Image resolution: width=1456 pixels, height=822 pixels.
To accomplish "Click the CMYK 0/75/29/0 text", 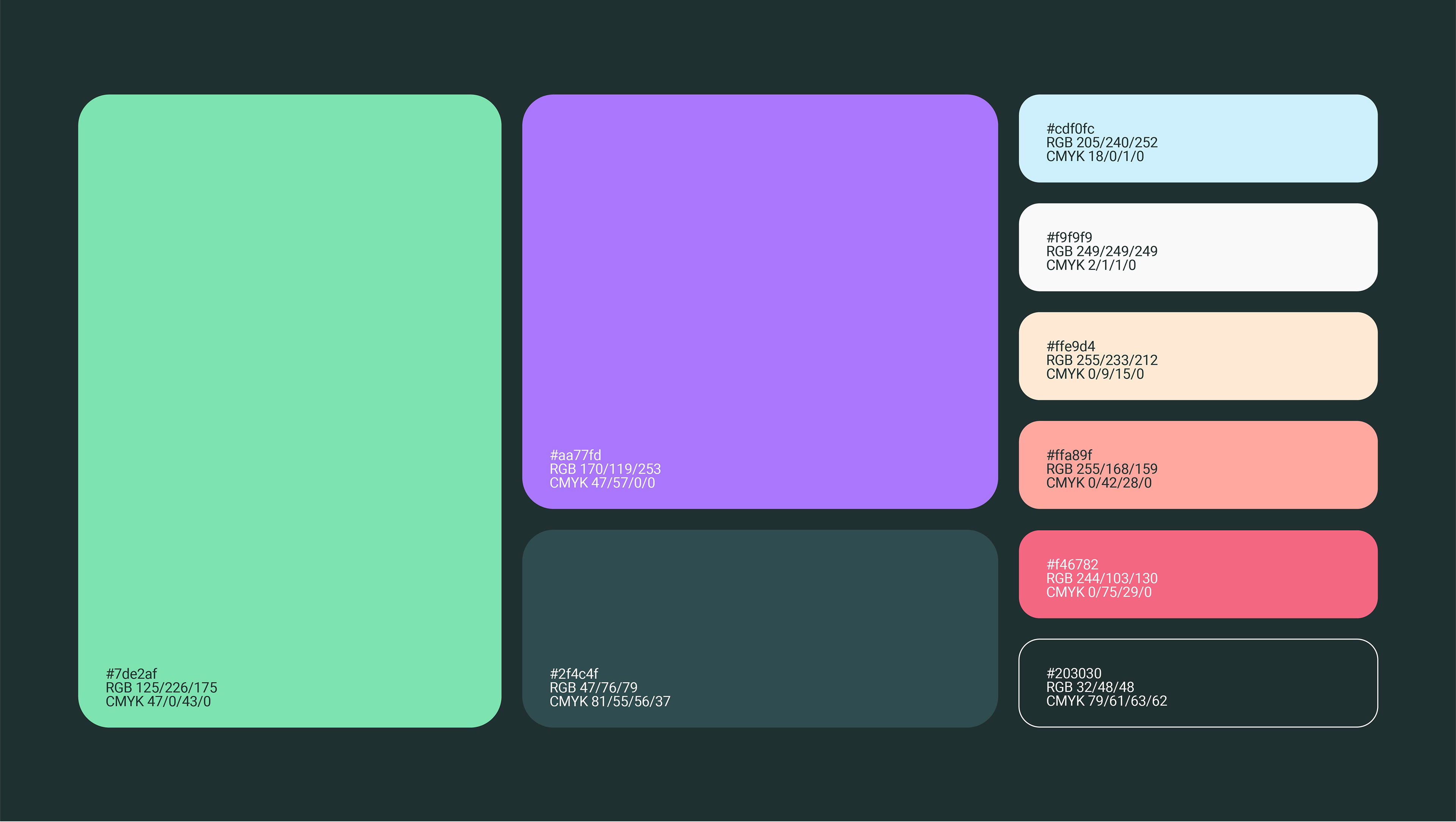I will click(1098, 592).
